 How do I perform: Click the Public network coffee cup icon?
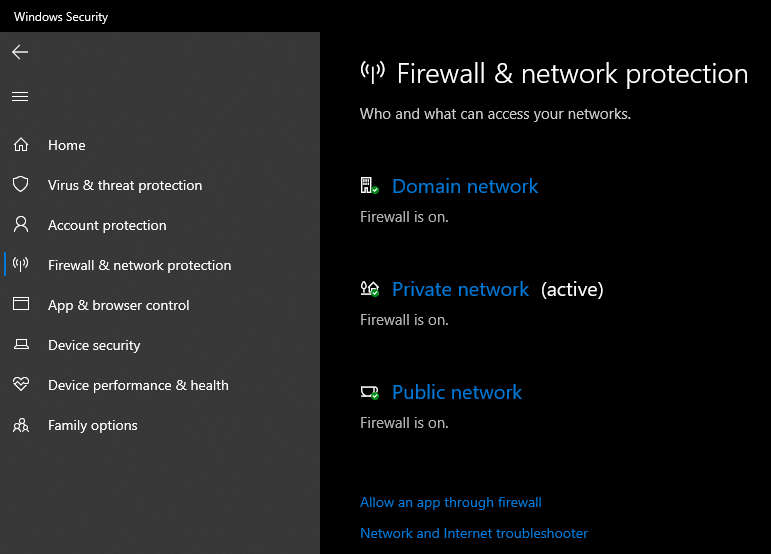(x=369, y=392)
